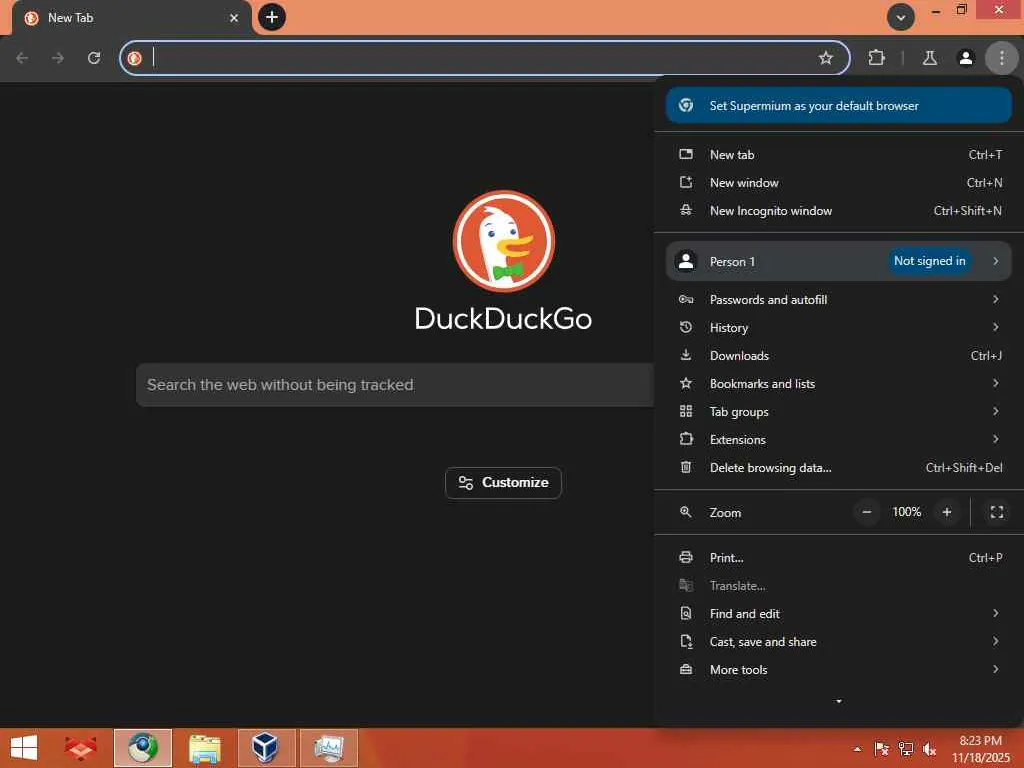Open the VirtualBox cube taskbar icon
Image resolution: width=1024 pixels, height=768 pixels.
click(x=266, y=748)
